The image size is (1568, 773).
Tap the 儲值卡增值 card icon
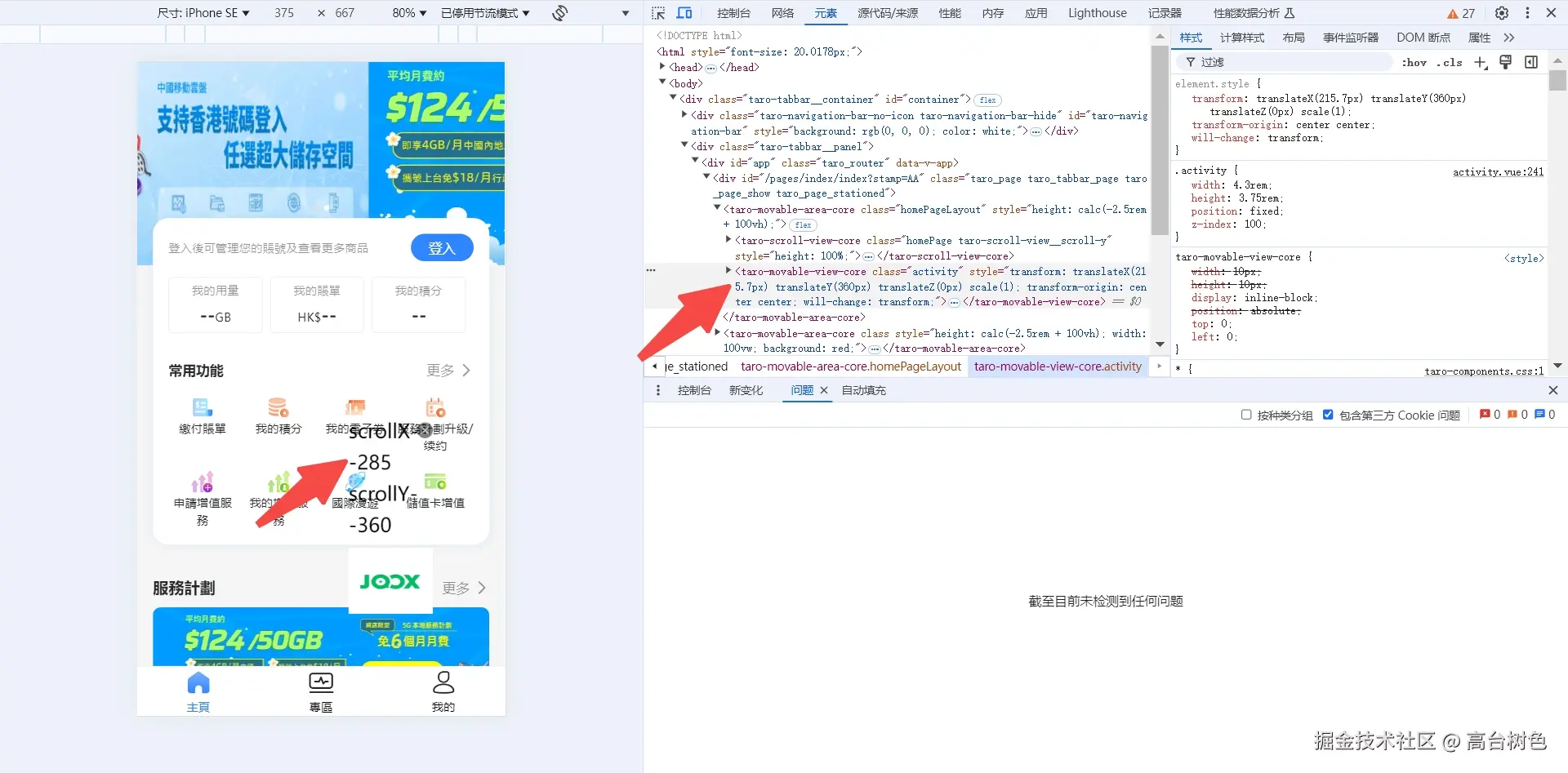(x=435, y=482)
